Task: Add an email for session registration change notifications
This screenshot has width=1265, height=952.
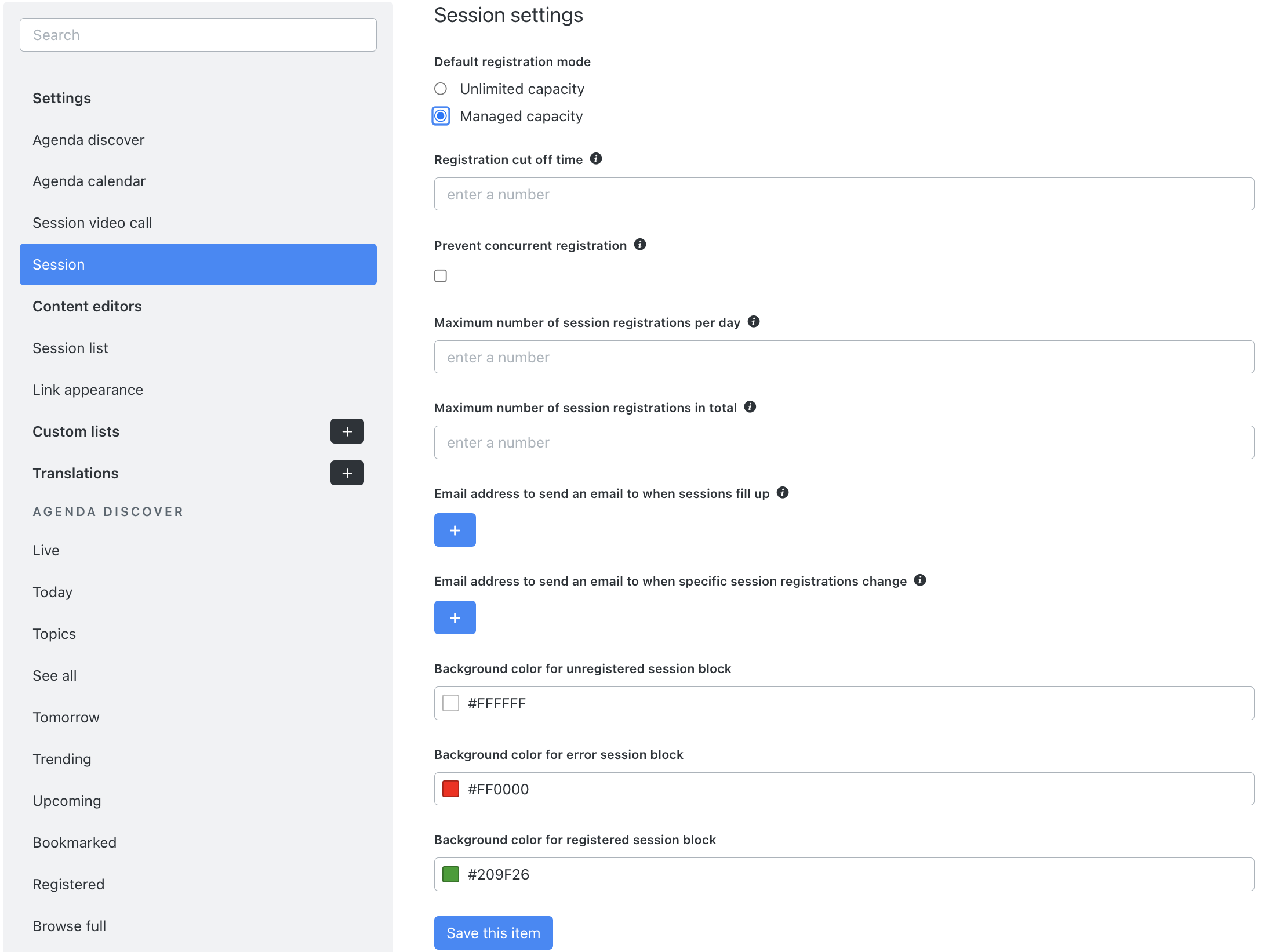Action: pyautogui.click(x=455, y=617)
